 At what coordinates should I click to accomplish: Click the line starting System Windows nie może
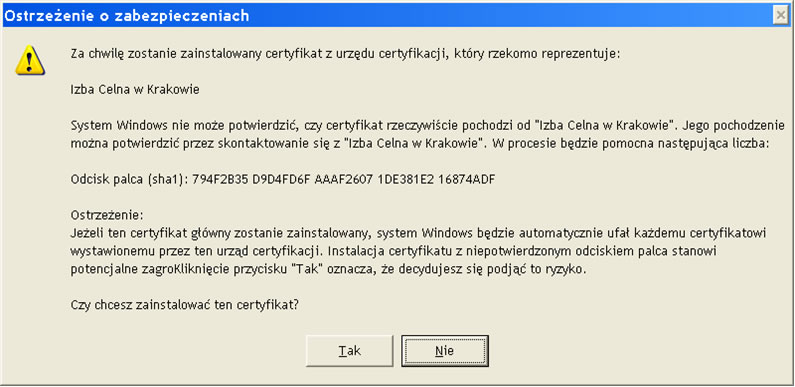pos(427,125)
